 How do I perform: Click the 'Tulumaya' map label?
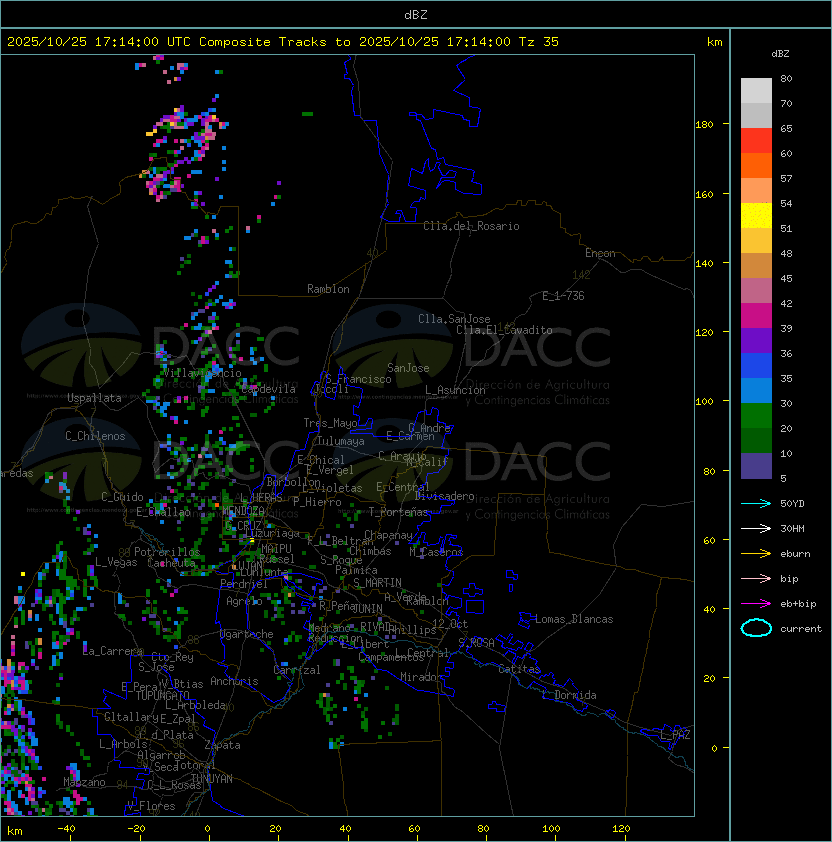[x=341, y=441]
